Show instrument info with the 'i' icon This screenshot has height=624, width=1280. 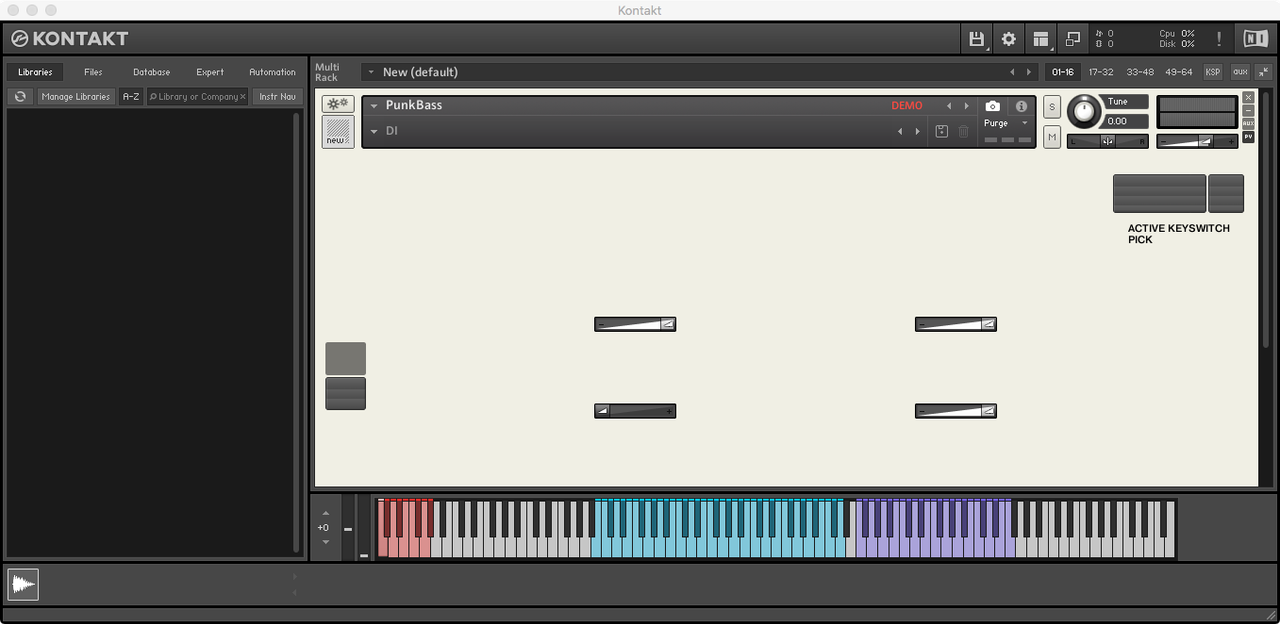pyautogui.click(x=1021, y=106)
